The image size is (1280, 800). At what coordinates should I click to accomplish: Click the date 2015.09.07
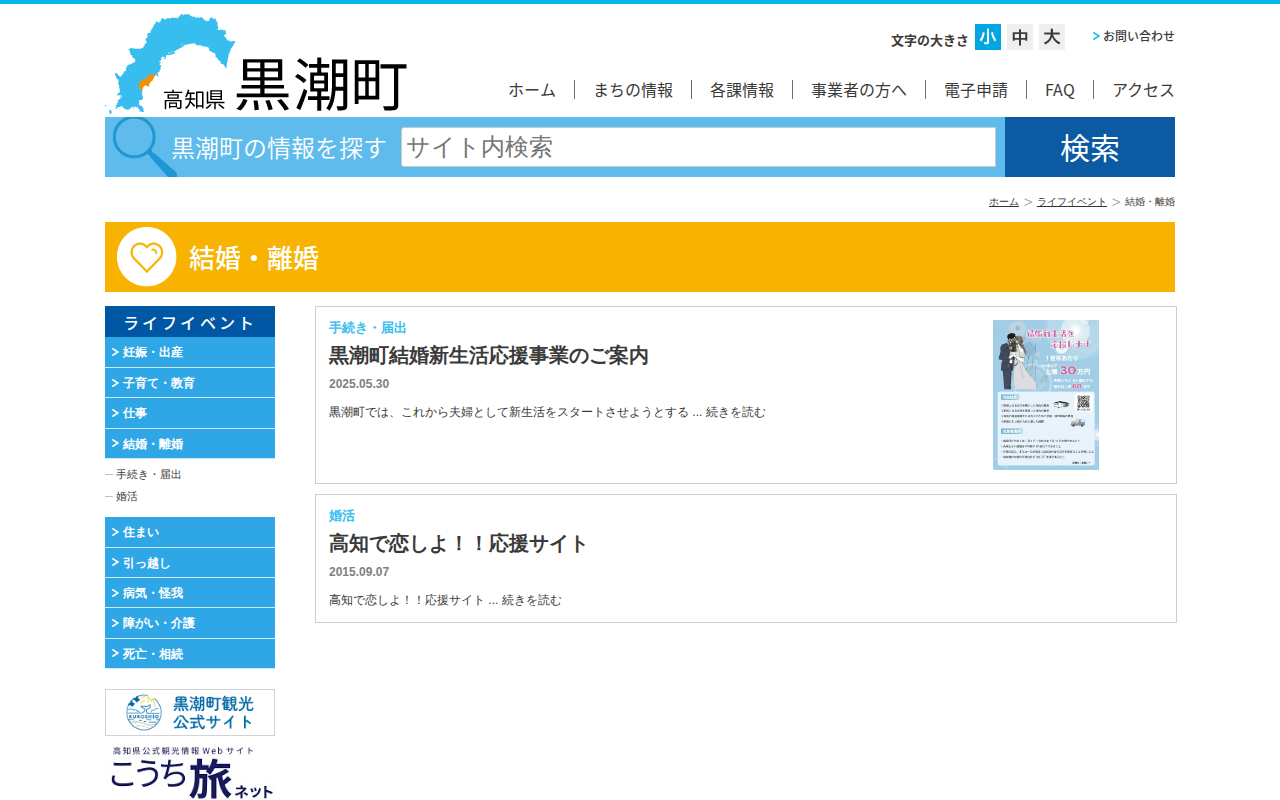coord(359,572)
